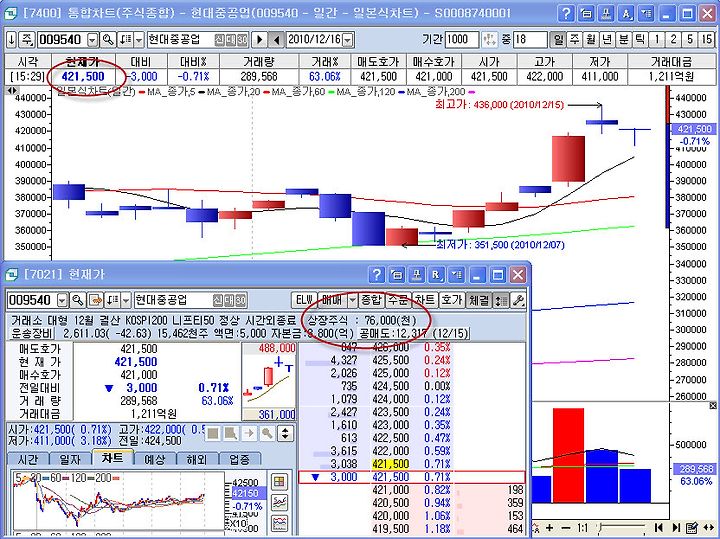
Task: Click the 'R' icon in 7021 title bar
Action: point(436,275)
